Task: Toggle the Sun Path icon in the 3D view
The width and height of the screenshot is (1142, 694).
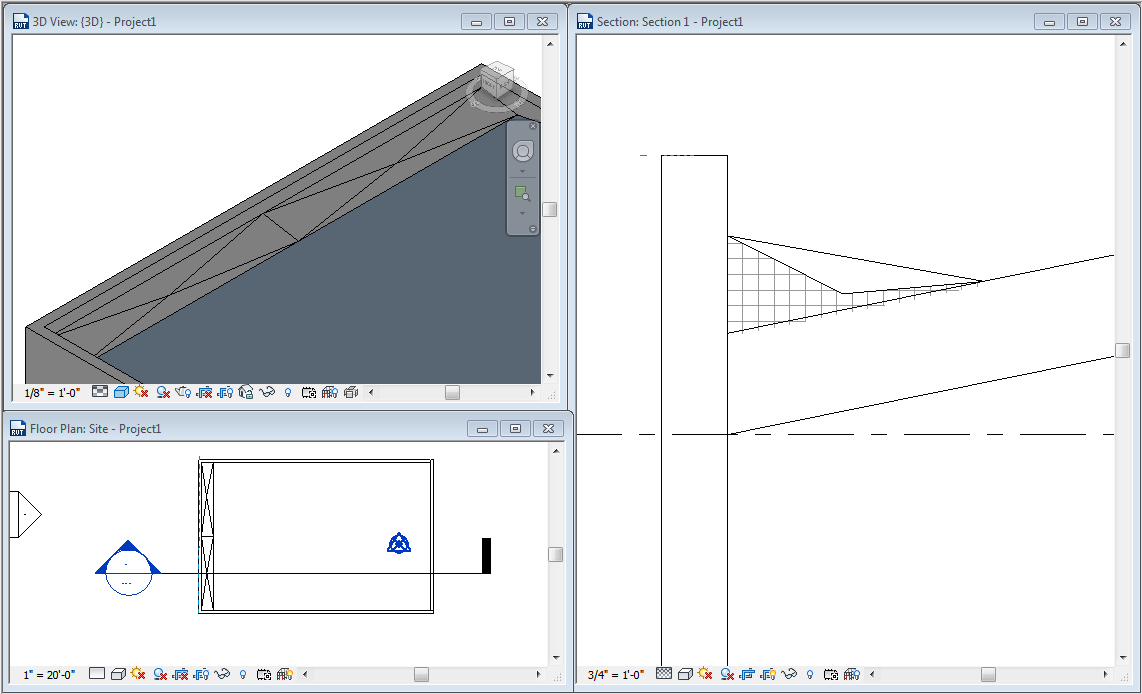Action: click(143, 392)
